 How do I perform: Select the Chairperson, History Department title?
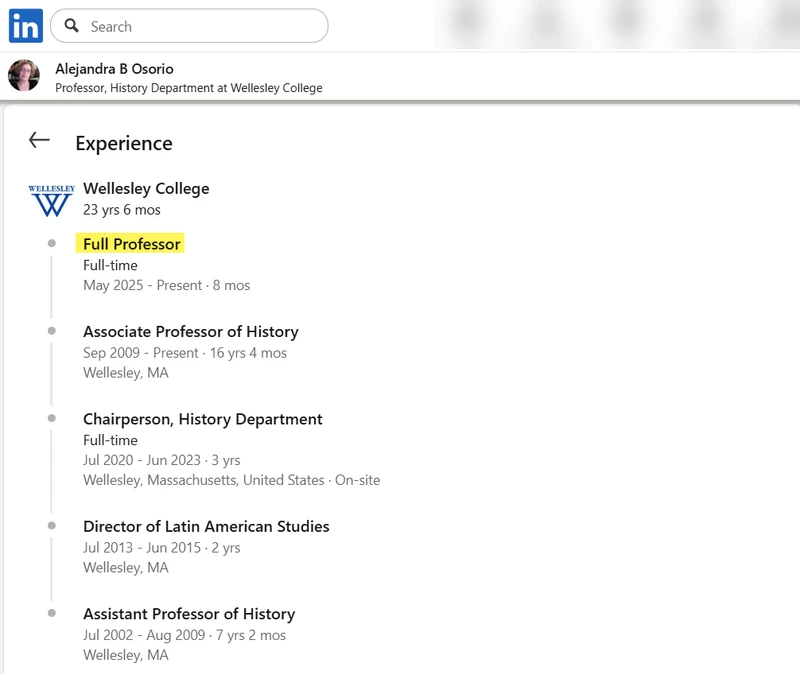tap(203, 419)
